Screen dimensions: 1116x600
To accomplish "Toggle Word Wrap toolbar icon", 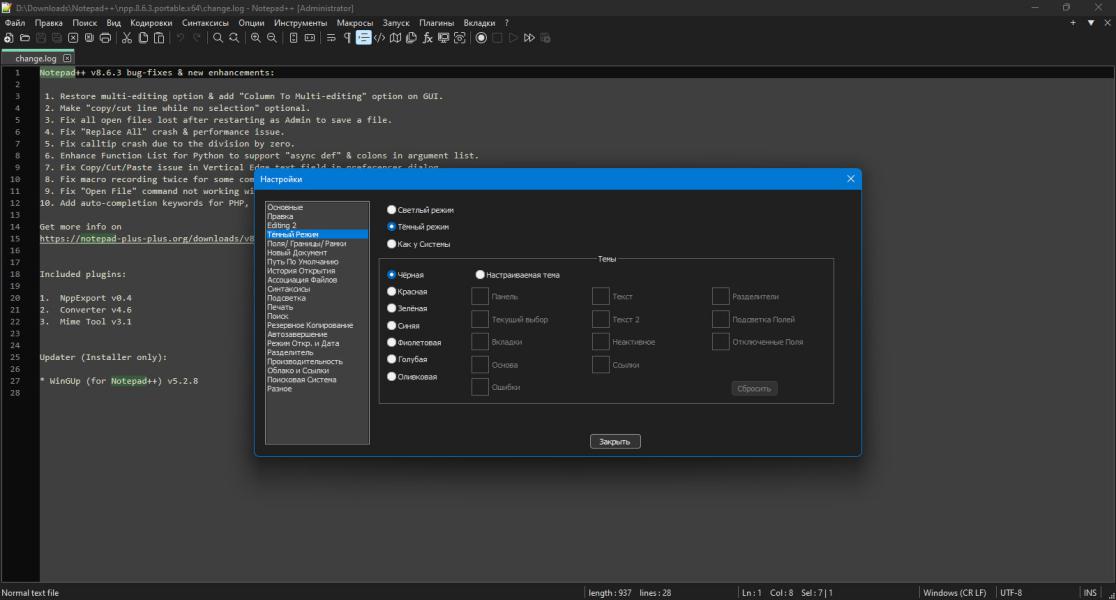I will pyautogui.click(x=331, y=38).
